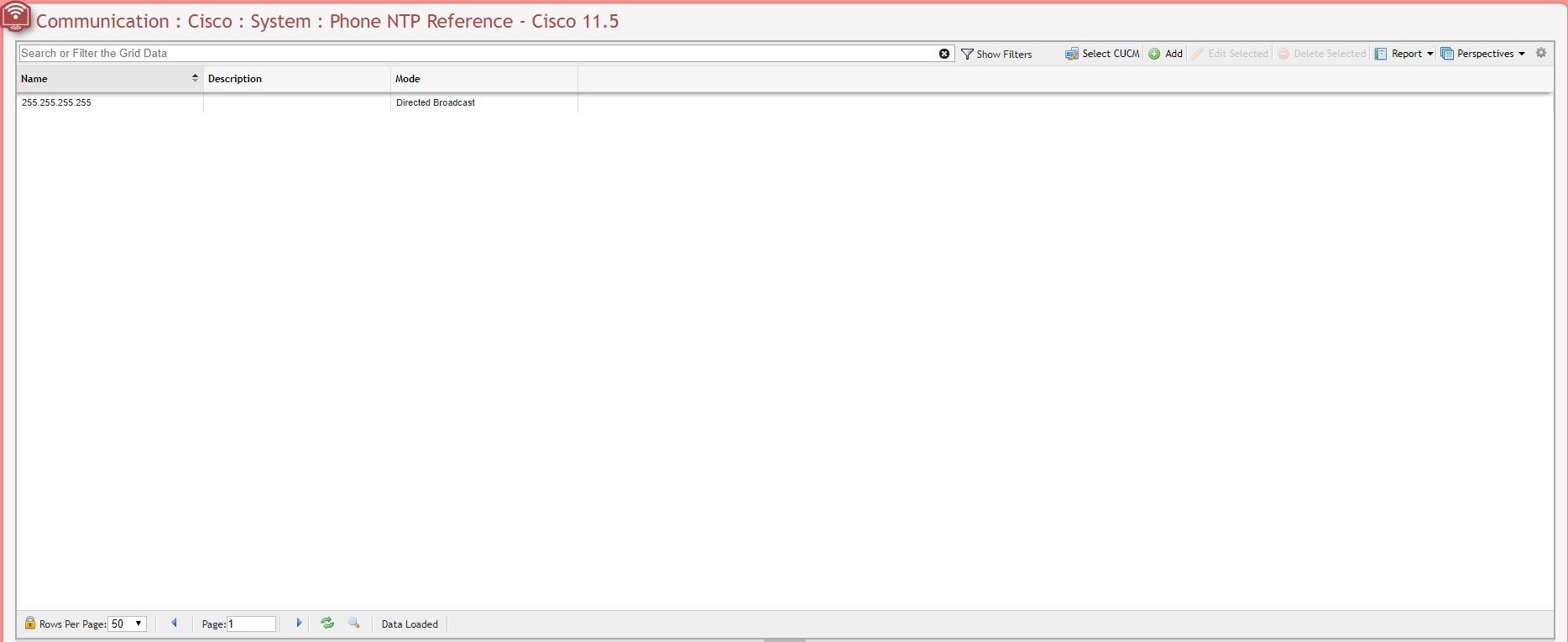1568x642 pixels.
Task: Click the magnifying glass icon in the footer
Action: (x=354, y=623)
